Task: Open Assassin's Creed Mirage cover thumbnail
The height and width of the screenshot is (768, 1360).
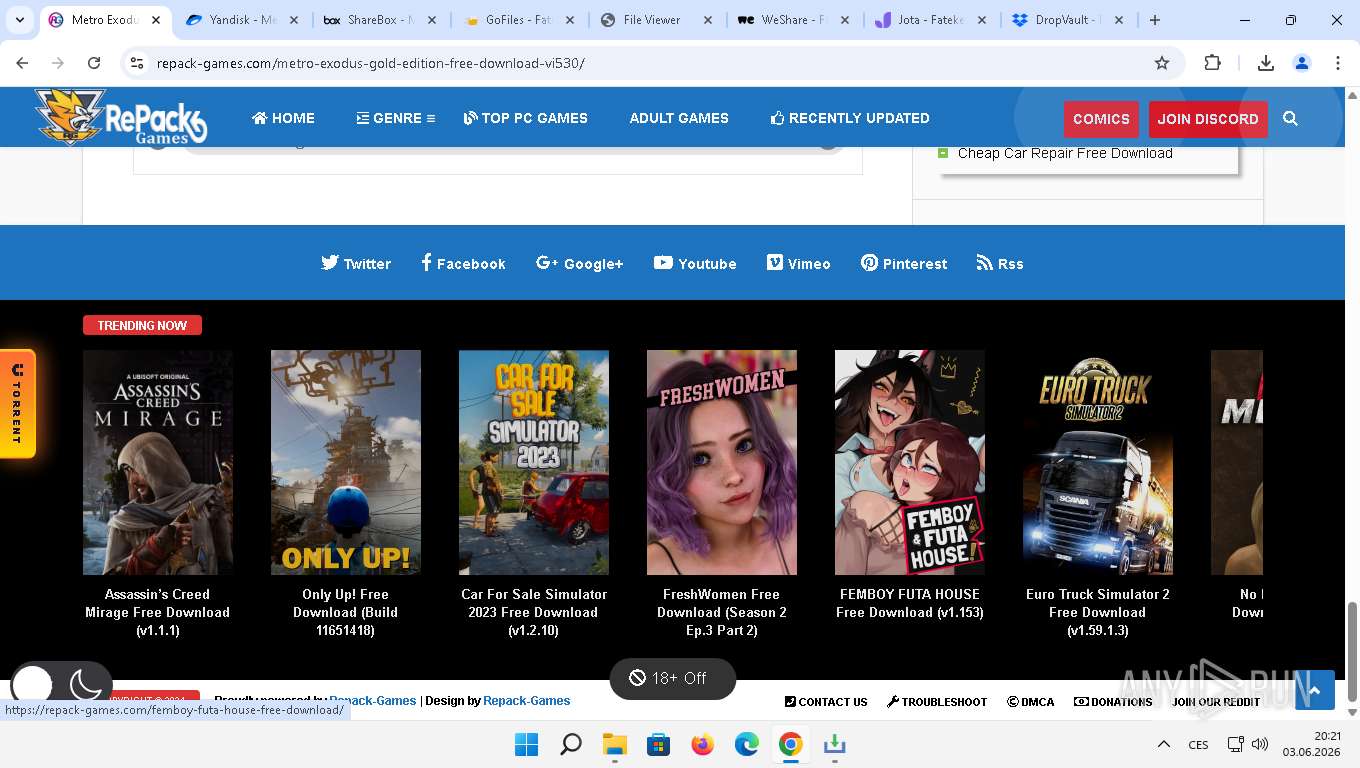Action: tap(158, 462)
